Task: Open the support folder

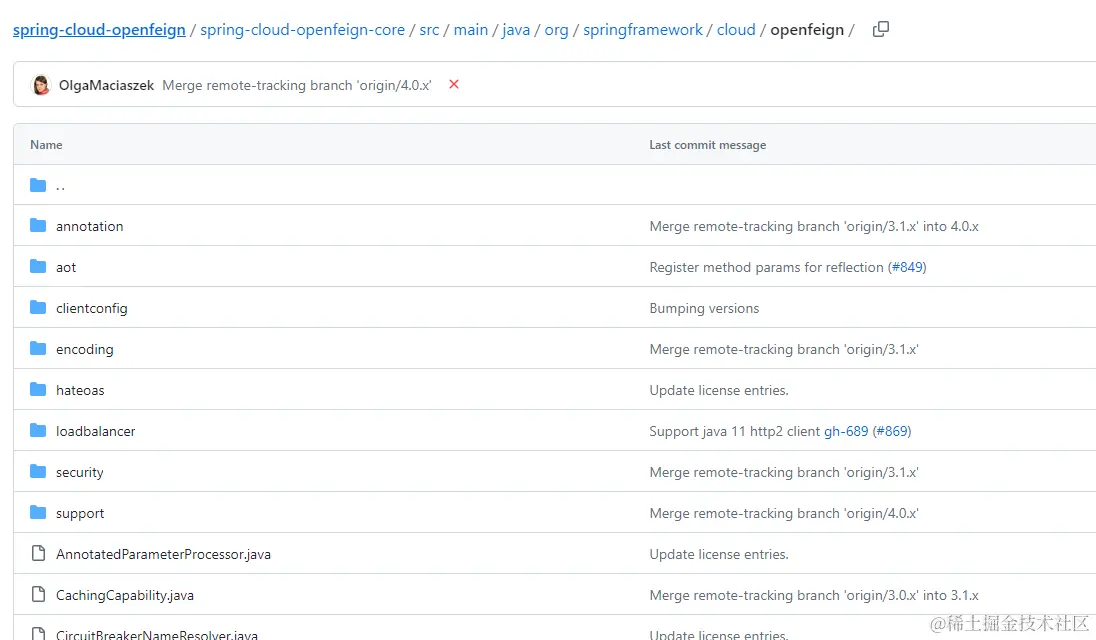Action: point(80,514)
